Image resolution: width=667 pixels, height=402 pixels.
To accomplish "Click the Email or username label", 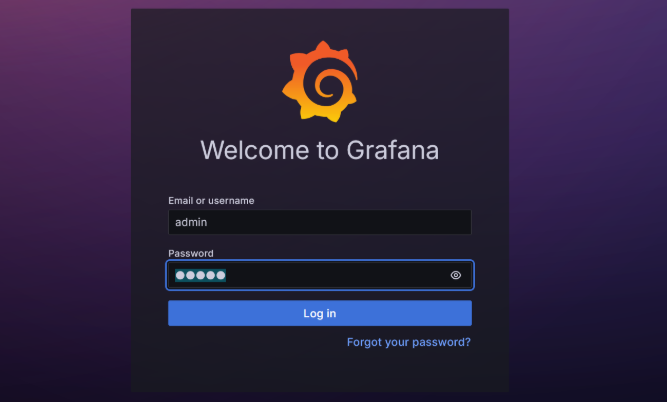I will pos(211,201).
